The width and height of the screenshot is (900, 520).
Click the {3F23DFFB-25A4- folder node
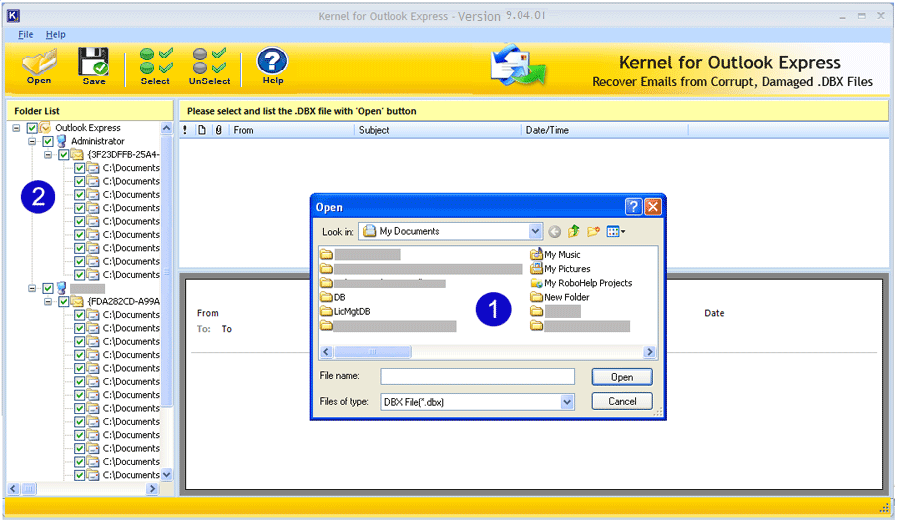point(123,154)
